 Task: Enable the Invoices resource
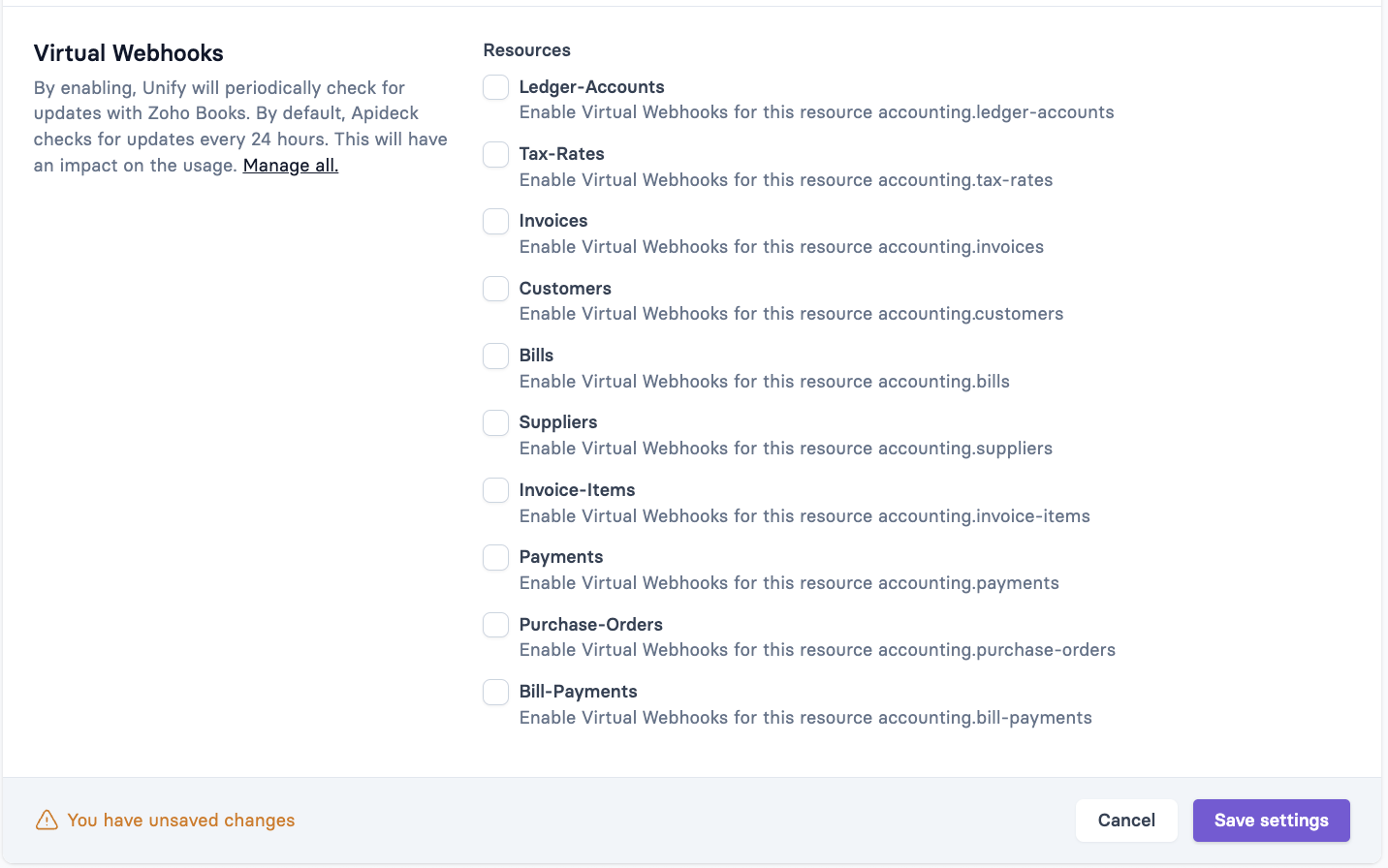click(495, 221)
